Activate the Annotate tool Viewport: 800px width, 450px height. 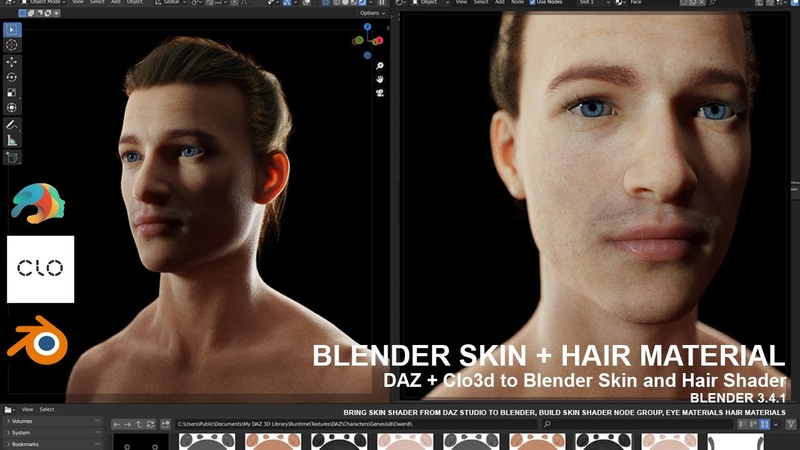[x=12, y=124]
